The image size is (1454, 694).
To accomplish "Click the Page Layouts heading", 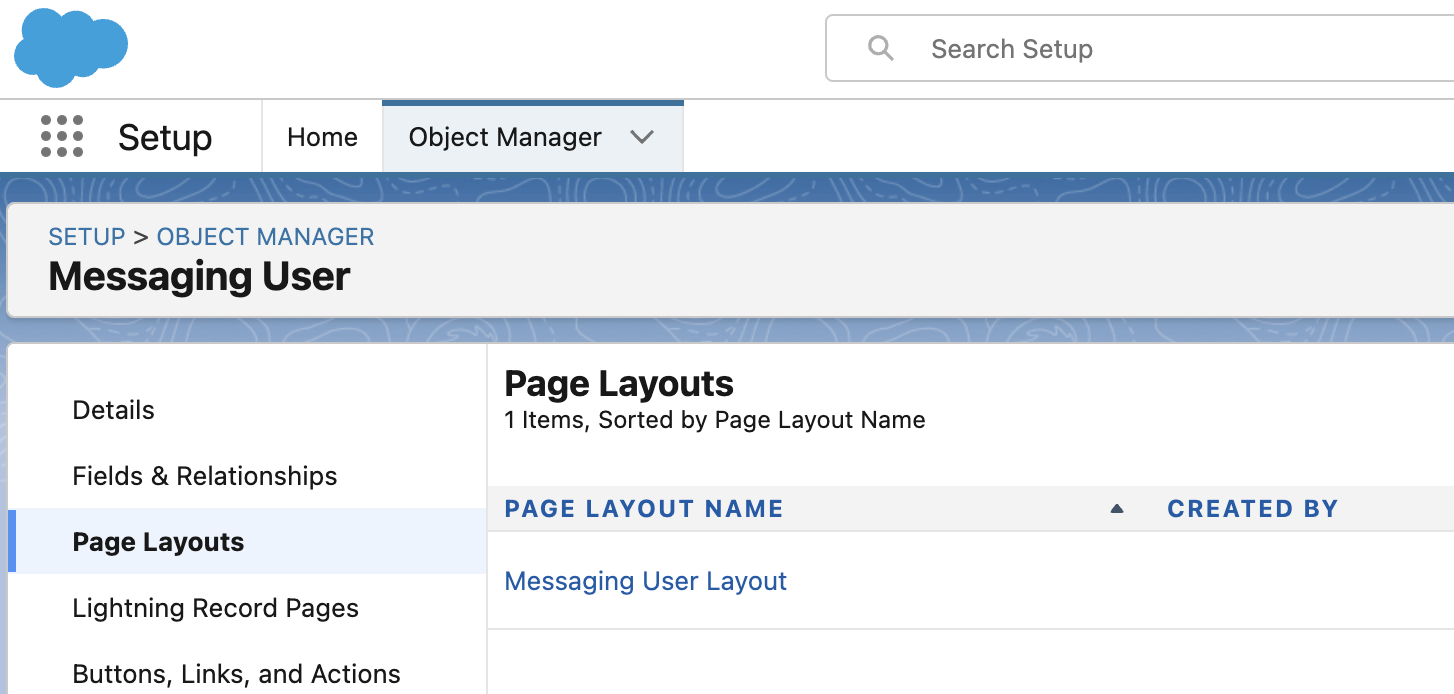I will coord(619,384).
